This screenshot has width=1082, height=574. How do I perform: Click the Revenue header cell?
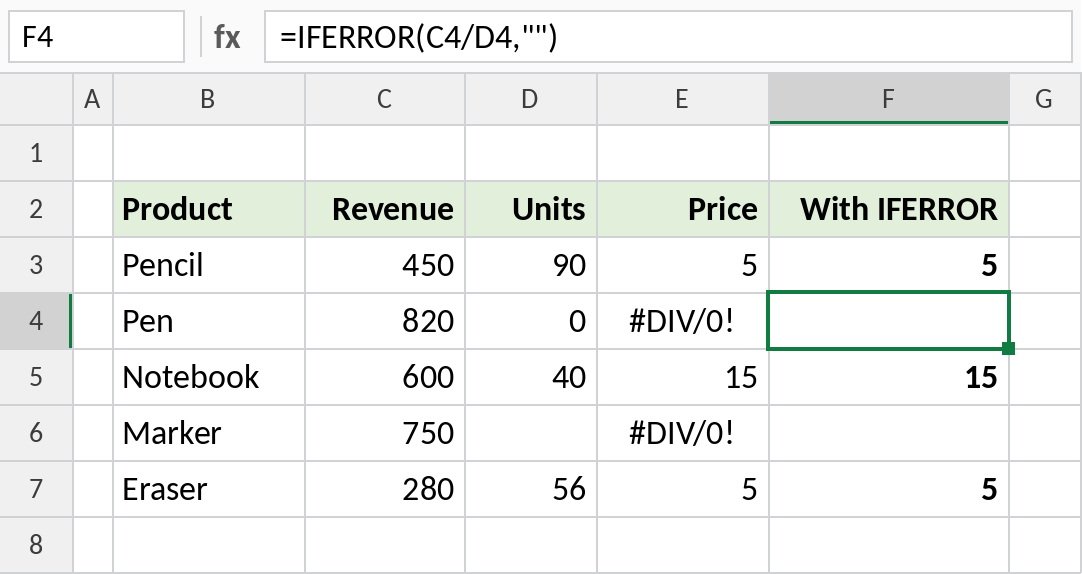click(x=384, y=209)
